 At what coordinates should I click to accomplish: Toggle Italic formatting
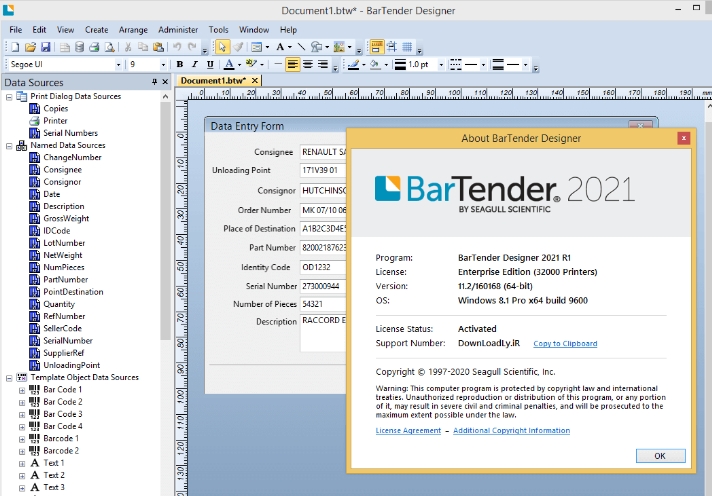click(x=195, y=64)
